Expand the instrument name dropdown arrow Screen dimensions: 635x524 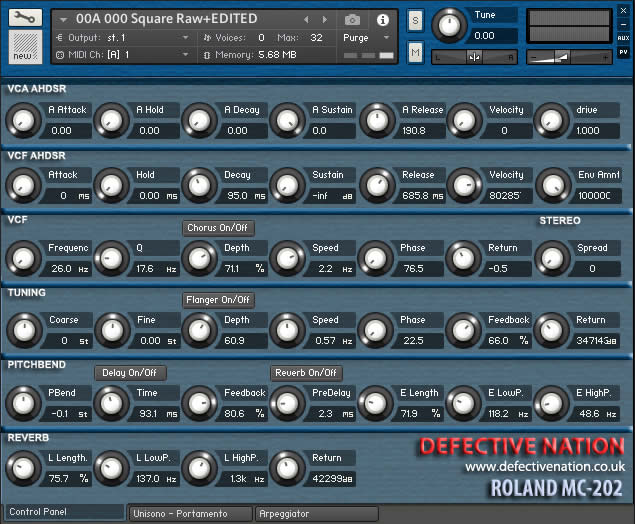point(63,19)
